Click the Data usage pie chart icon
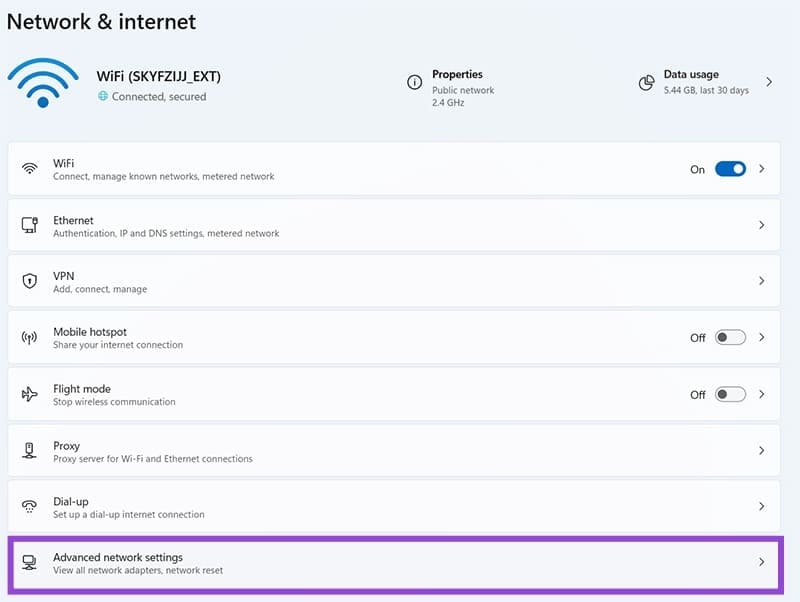Image resolution: width=800 pixels, height=602 pixels. pos(646,83)
